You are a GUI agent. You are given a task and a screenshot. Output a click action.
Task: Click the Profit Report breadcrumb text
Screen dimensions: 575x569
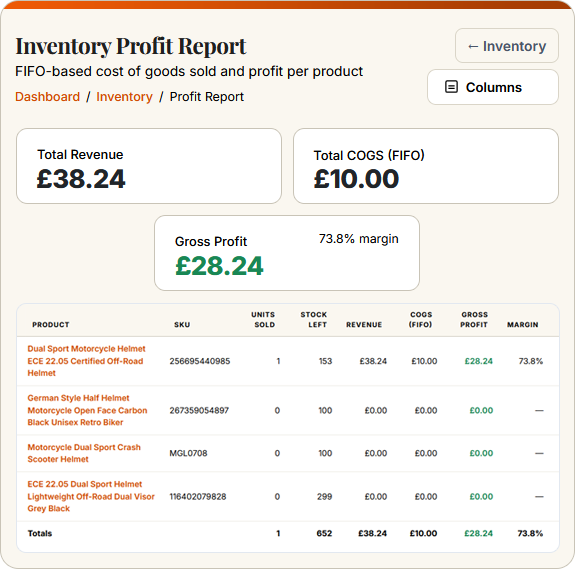(206, 97)
